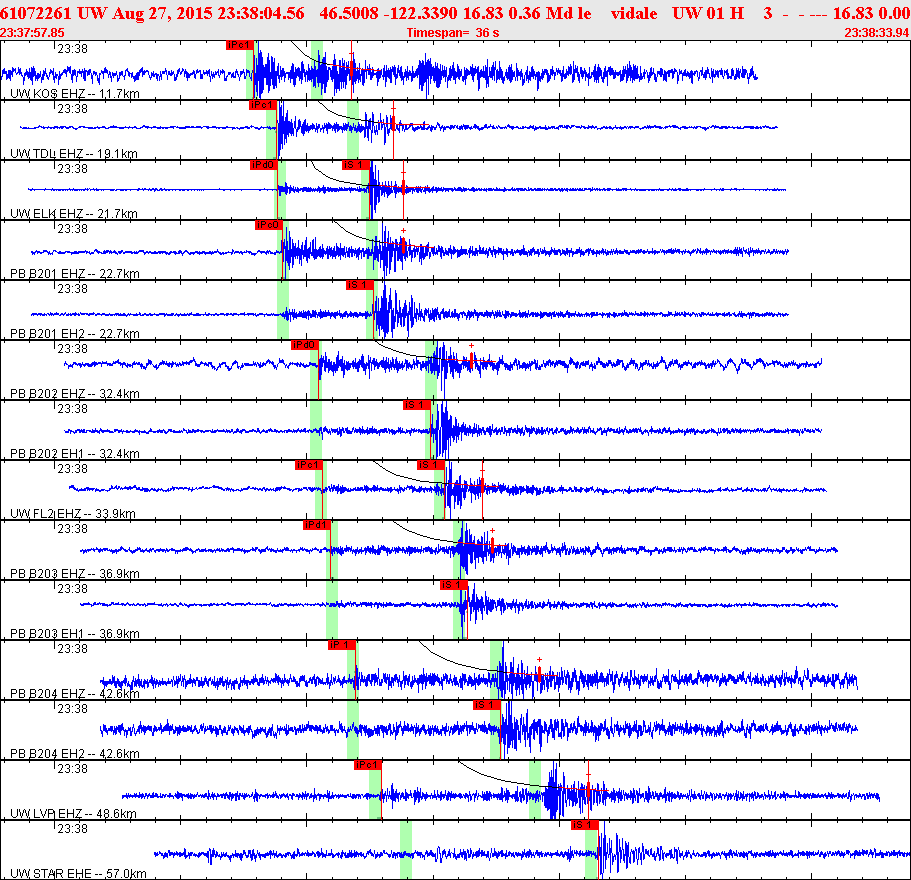Viewport: 911px width, 880px height.
Task: Click the iPd1 pick flag on B203 EHZ
Action: [317, 525]
